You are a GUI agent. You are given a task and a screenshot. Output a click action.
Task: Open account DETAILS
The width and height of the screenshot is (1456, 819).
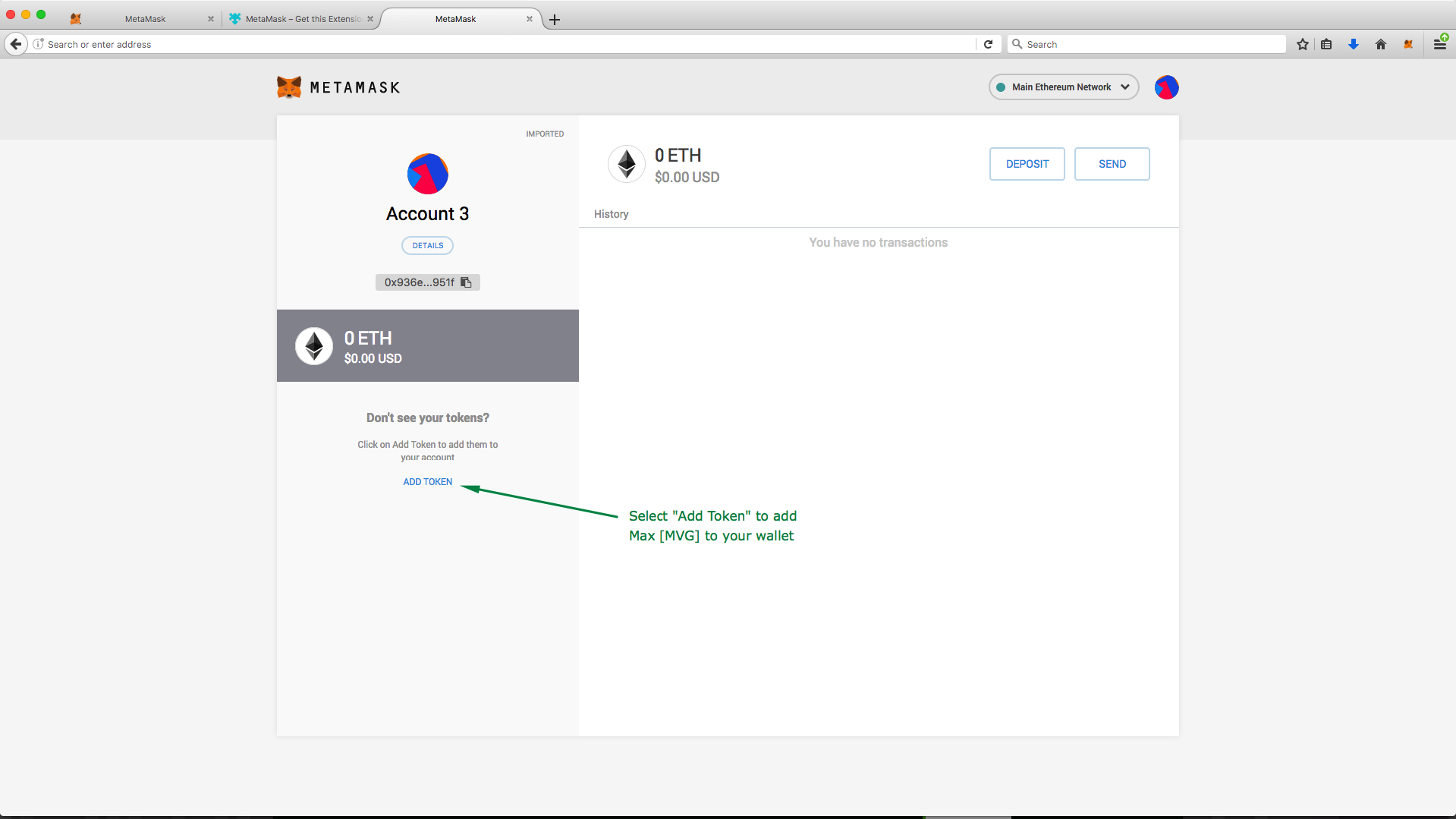(x=428, y=245)
